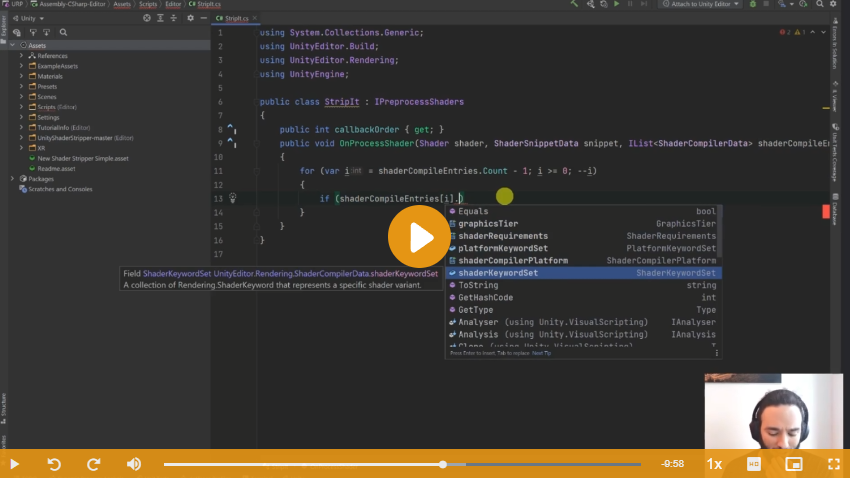Mute the video via the speaker icon
The width and height of the screenshot is (850, 478).
[134, 464]
